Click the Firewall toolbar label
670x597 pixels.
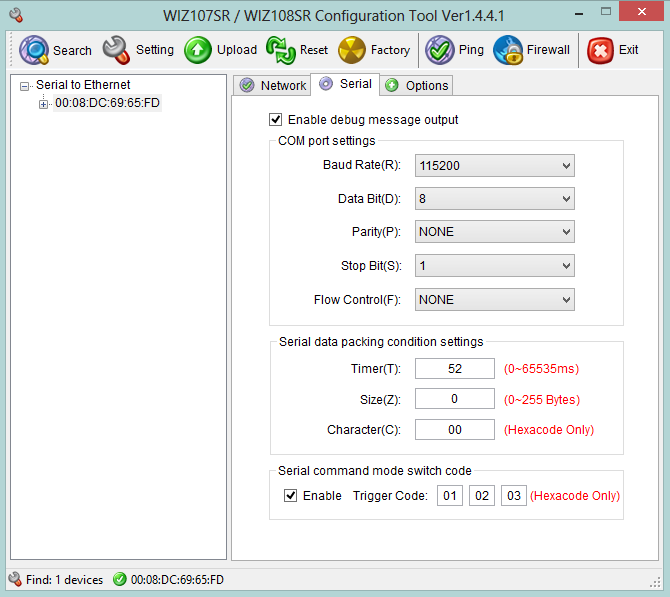point(548,50)
